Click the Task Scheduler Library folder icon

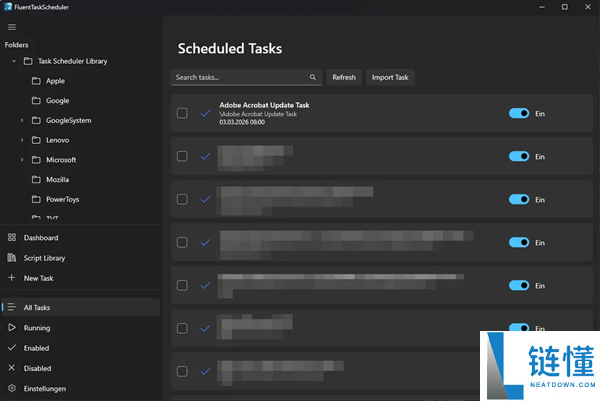28,61
